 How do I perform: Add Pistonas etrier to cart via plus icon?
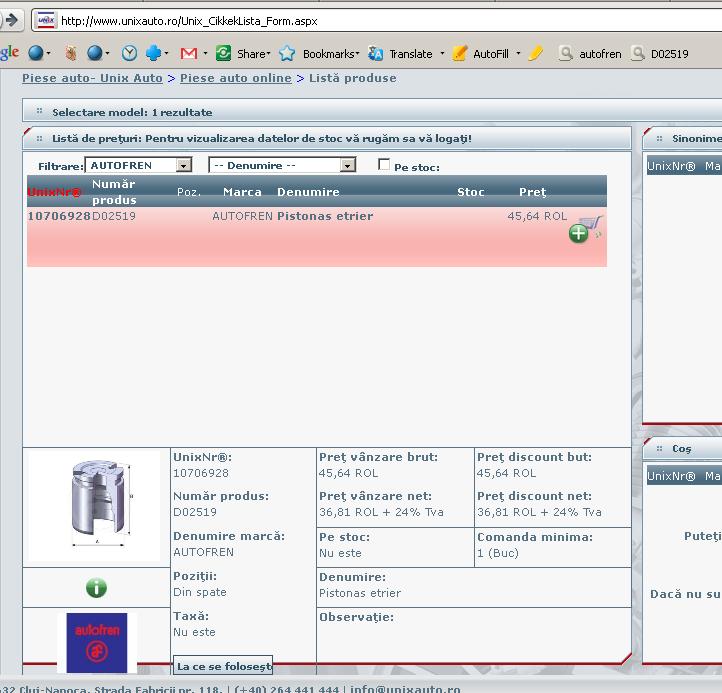point(578,233)
